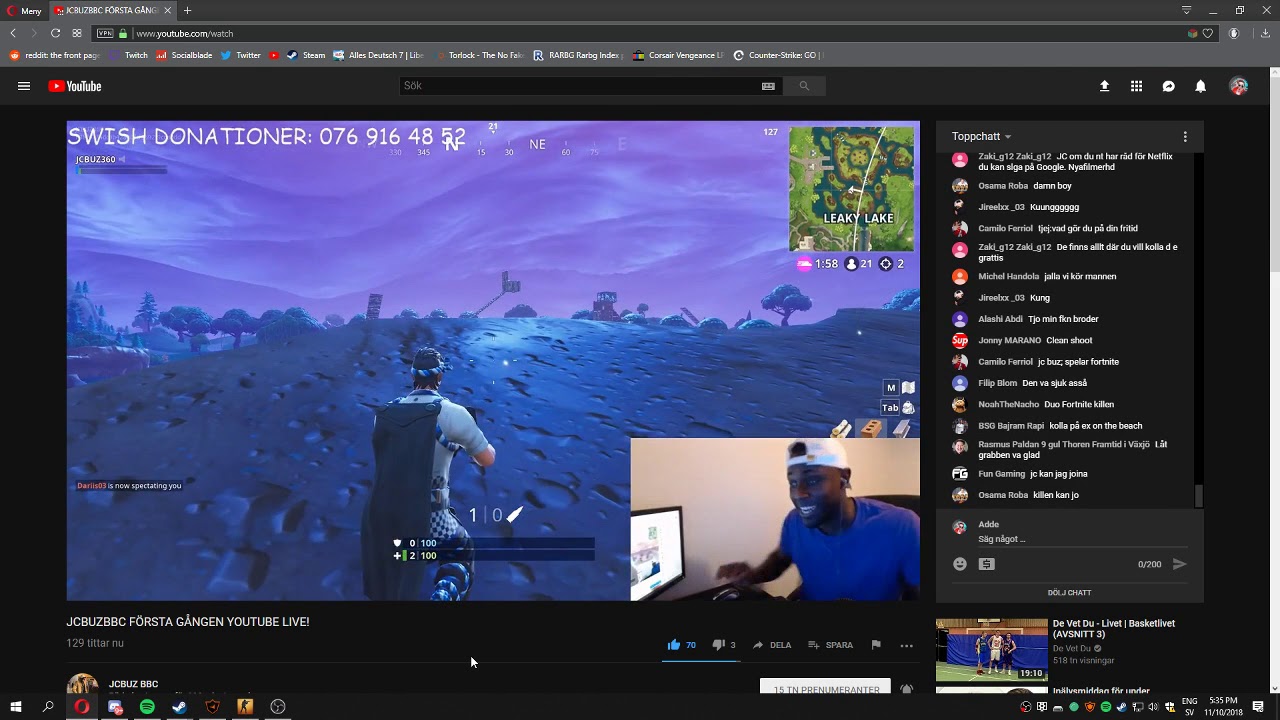This screenshot has width=1280, height=720.
Task: Click the chat panel scrollbar thumb
Action: point(1199,496)
